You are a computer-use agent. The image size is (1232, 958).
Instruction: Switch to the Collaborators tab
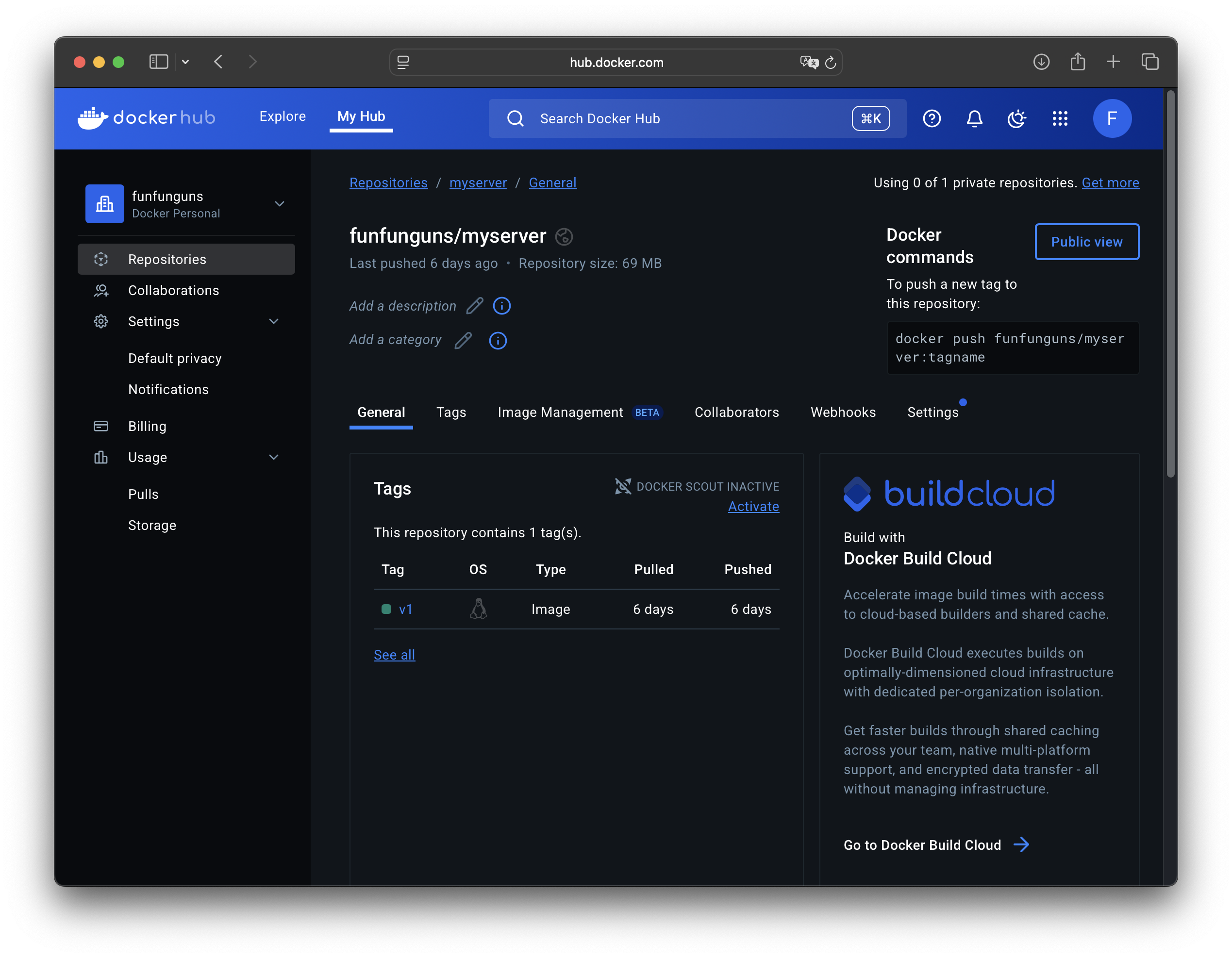(736, 412)
